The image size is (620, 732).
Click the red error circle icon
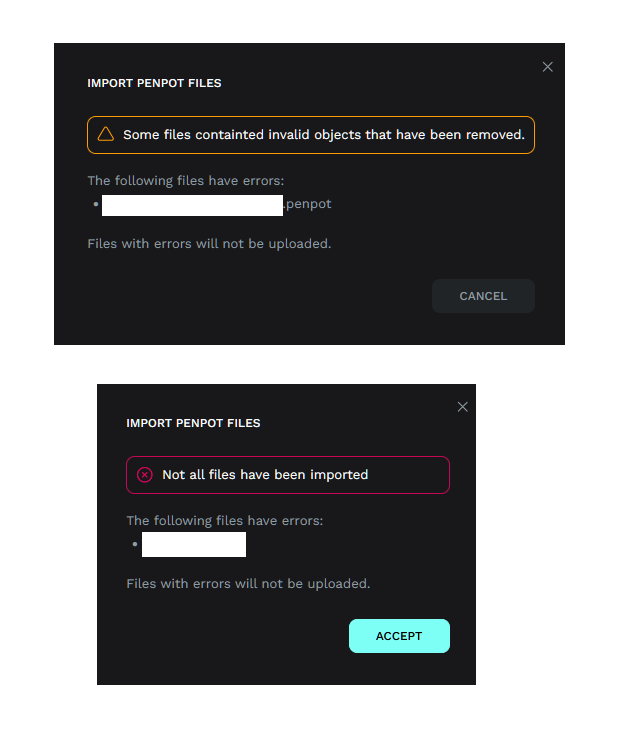click(144, 475)
